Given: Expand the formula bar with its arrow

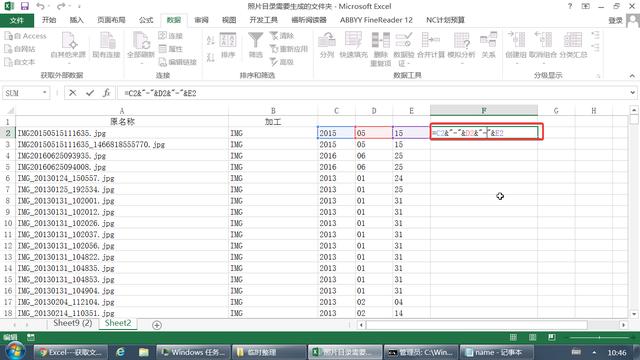Looking at the screenshot, I should pyautogui.click(x=632, y=93).
